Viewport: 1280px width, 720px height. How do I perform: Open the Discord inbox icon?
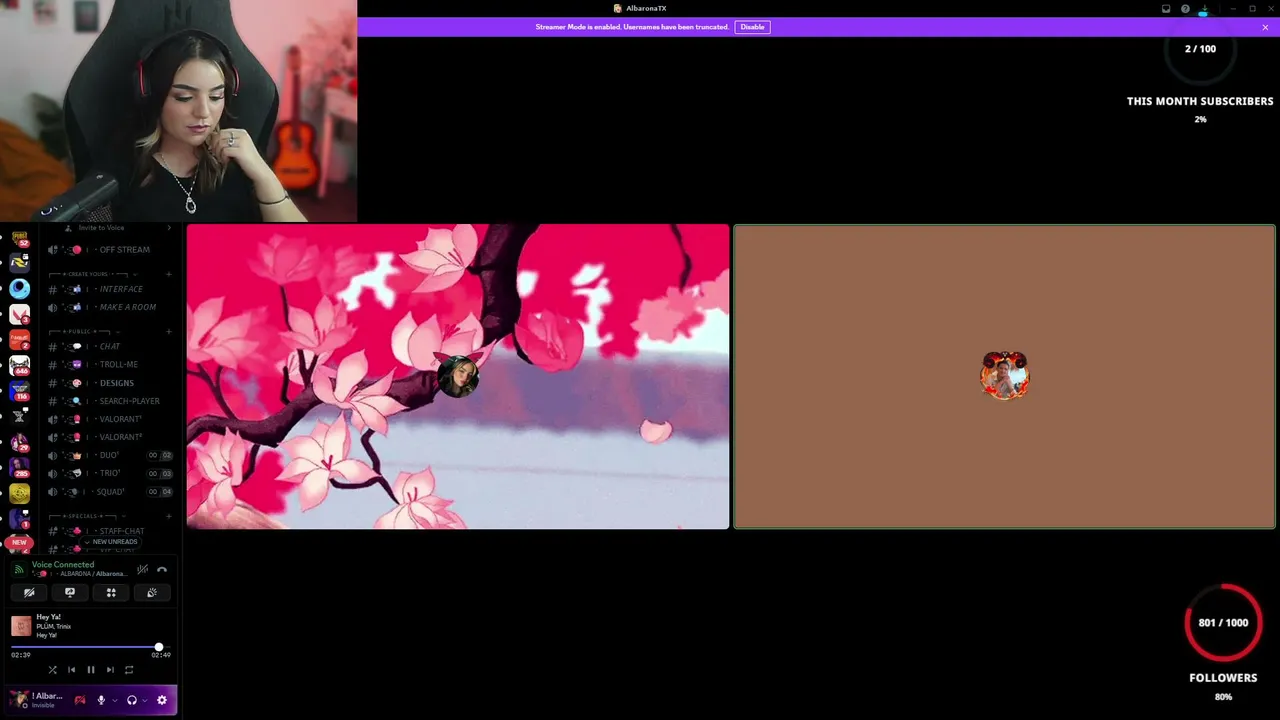[x=1166, y=9]
